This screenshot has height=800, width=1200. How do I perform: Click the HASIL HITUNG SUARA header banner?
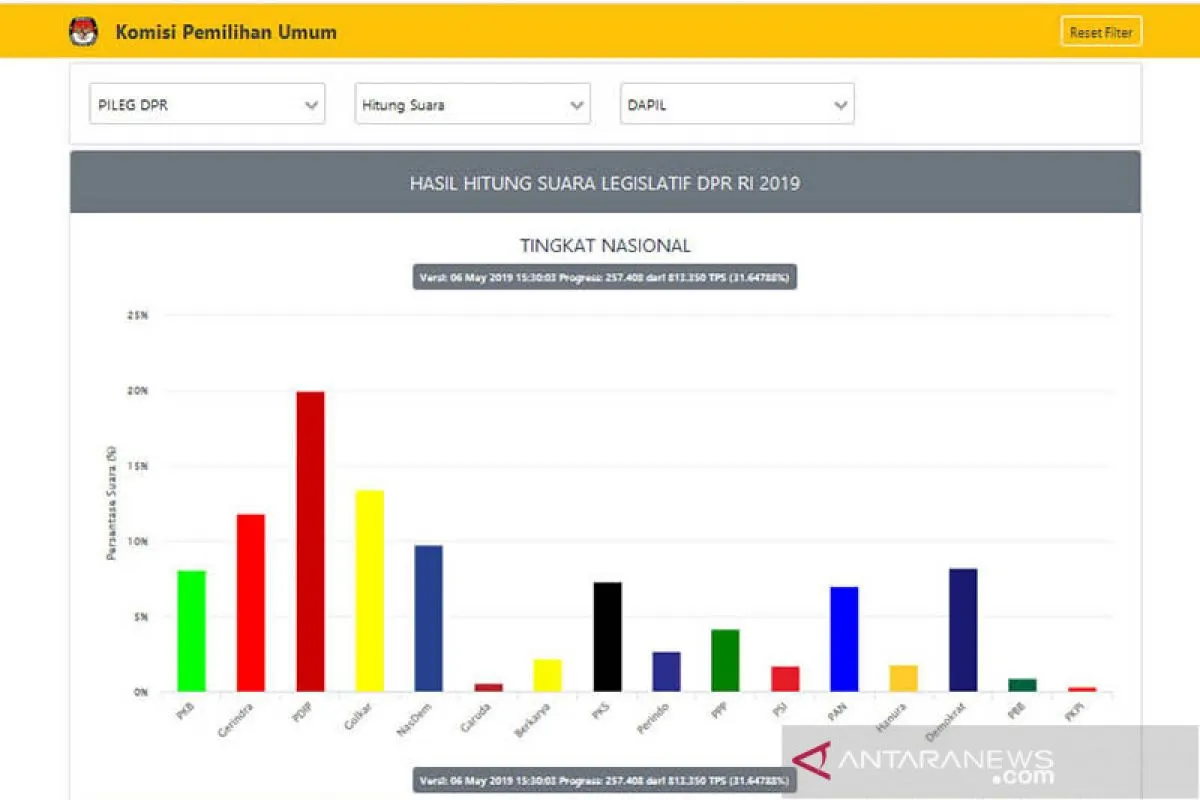pyautogui.click(x=604, y=183)
